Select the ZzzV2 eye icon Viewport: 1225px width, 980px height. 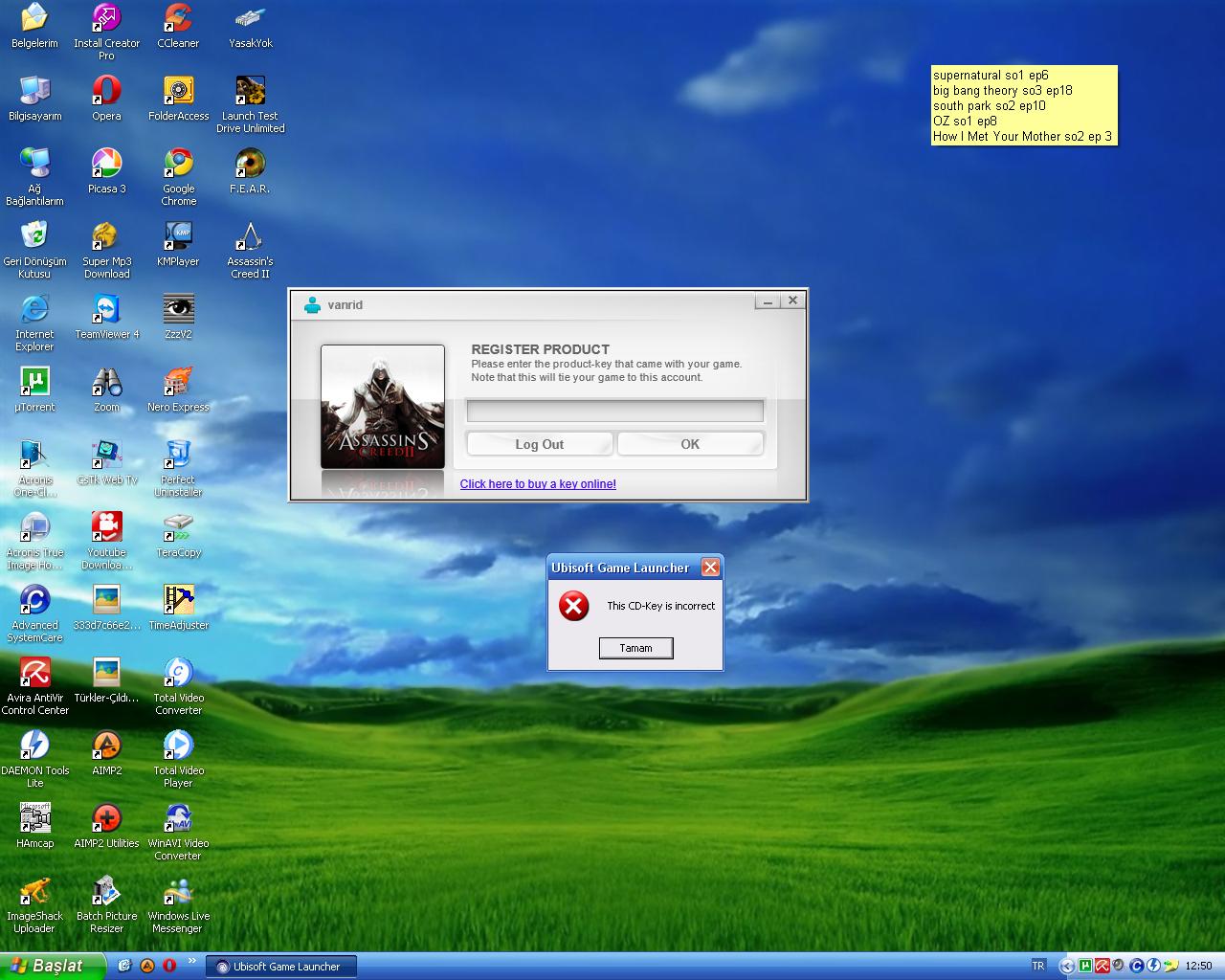(x=178, y=317)
